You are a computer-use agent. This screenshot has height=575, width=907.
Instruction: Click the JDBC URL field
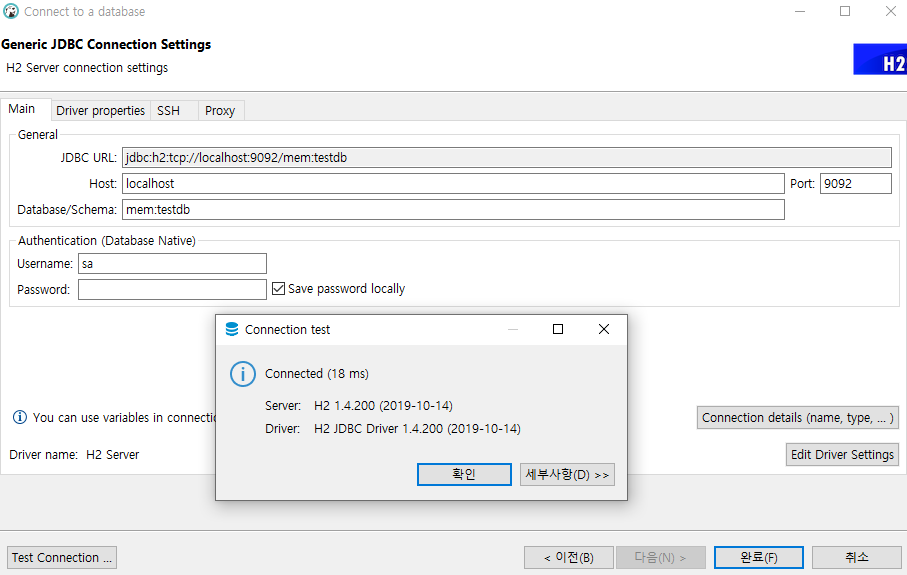click(507, 157)
